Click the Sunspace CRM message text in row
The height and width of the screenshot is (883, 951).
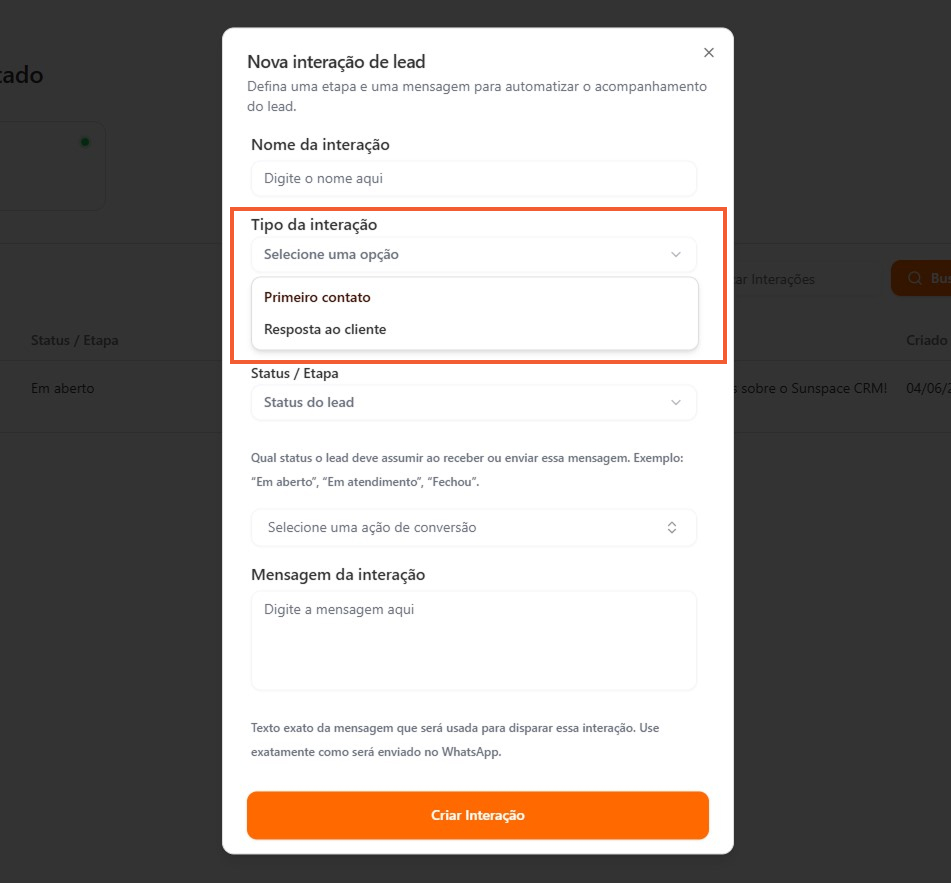click(x=810, y=388)
